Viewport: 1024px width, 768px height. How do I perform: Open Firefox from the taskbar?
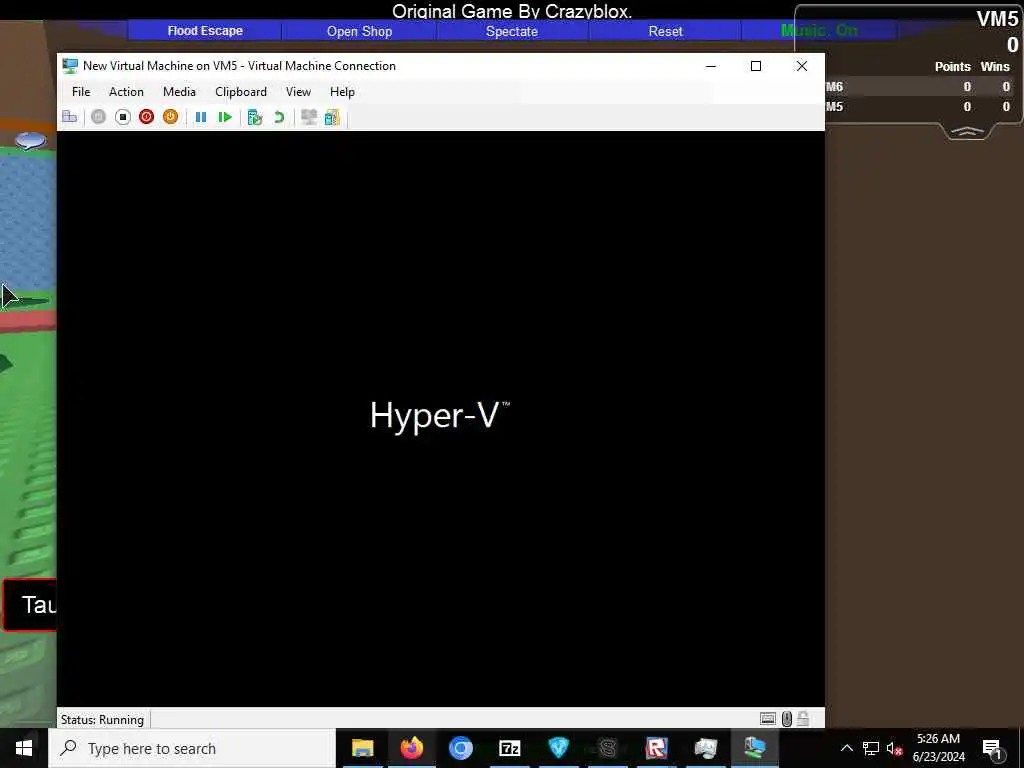pos(411,748)
